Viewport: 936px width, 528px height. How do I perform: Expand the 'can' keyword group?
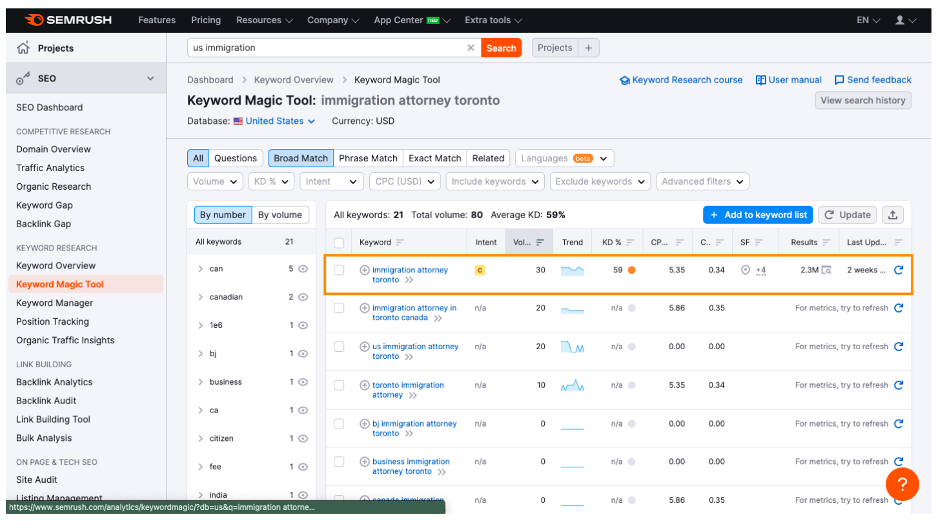tap(200, 269)
